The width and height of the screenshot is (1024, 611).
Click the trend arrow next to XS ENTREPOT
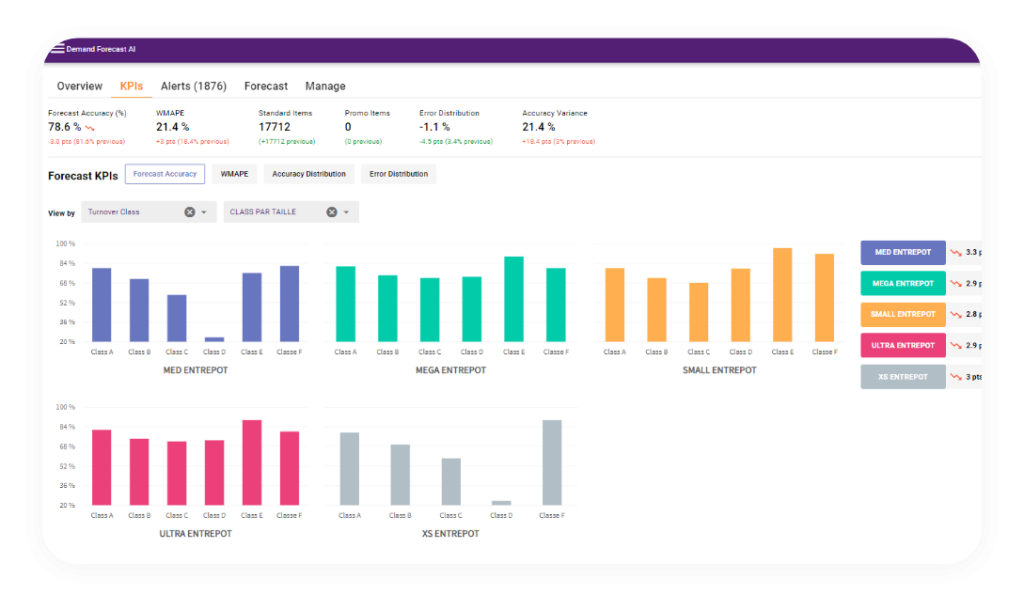[955, 377]
